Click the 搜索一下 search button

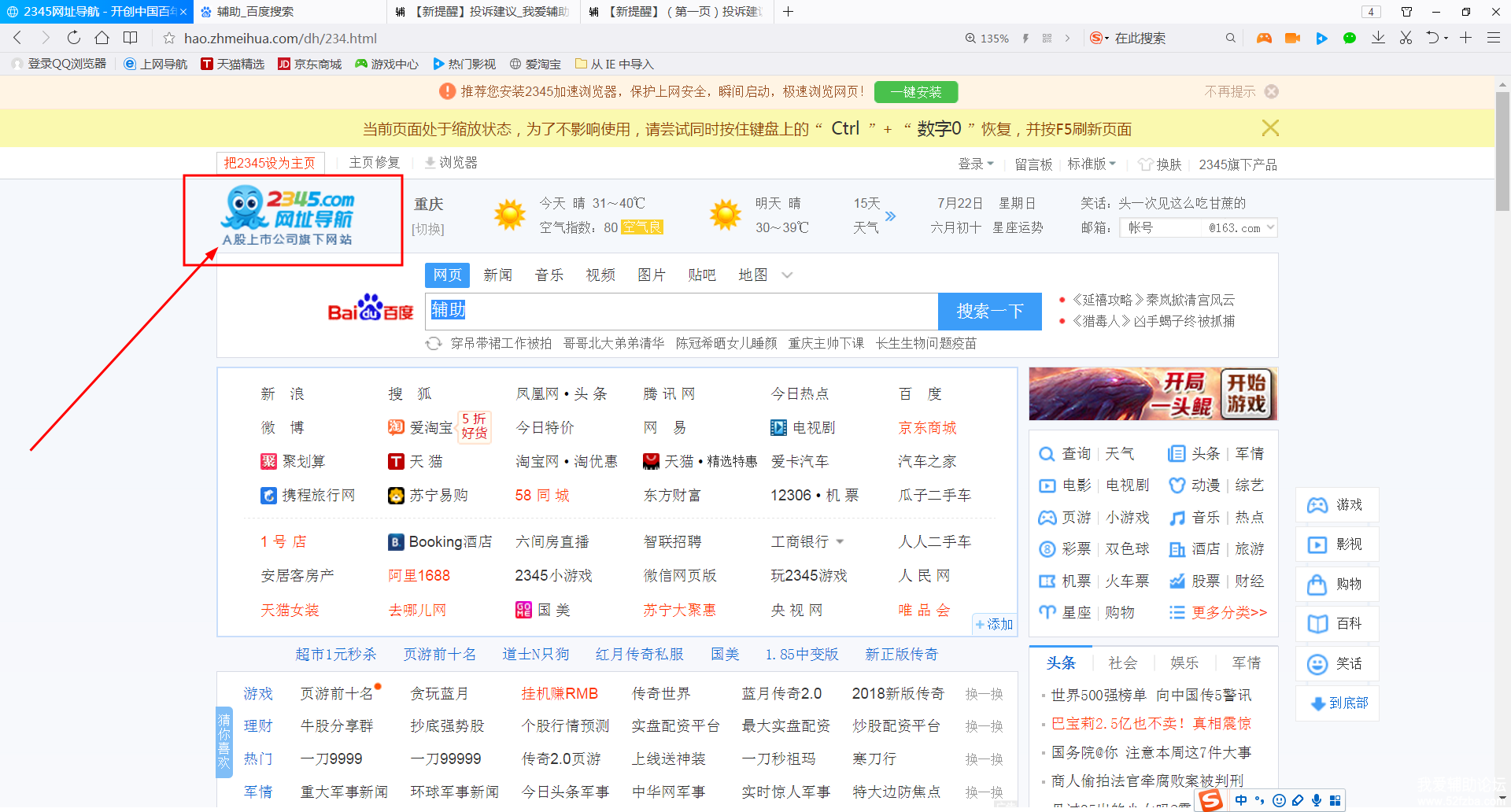coord(990,312)
